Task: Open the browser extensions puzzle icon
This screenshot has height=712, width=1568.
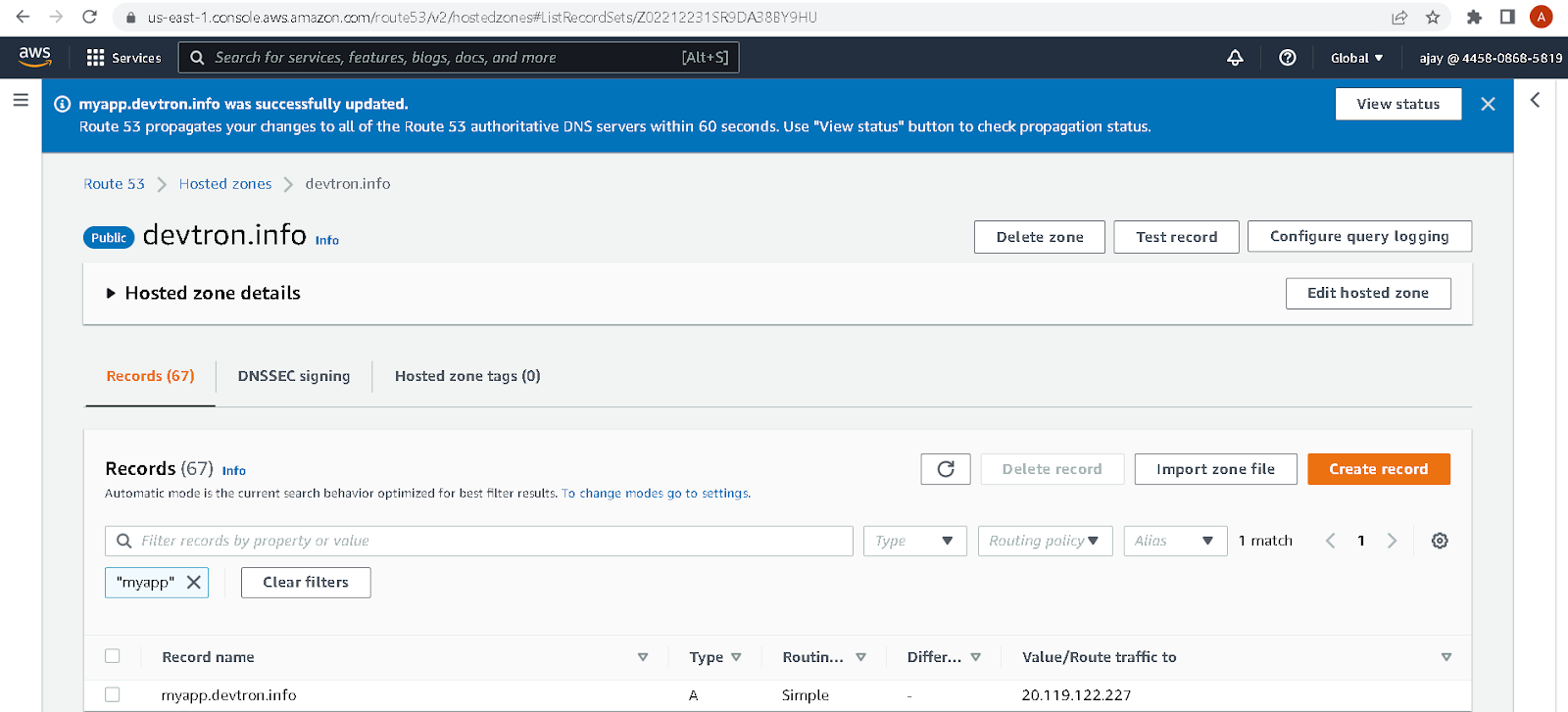Action: coord(1474,17)
